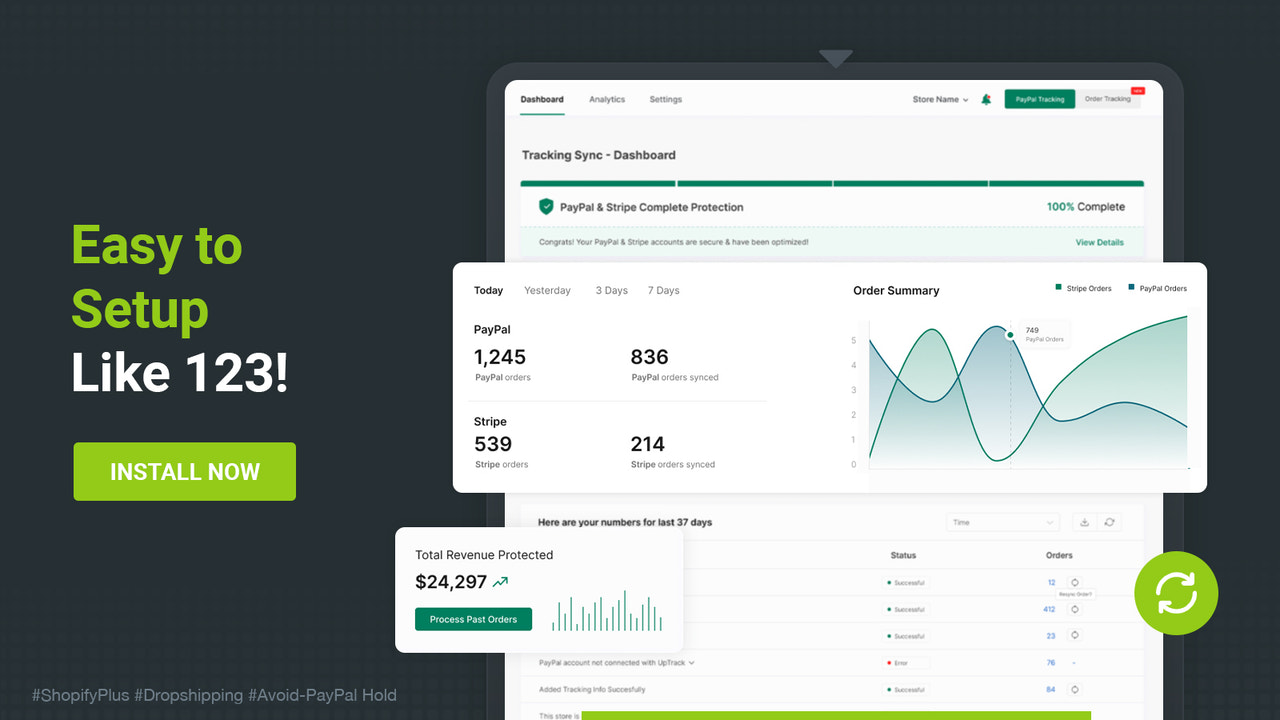Click the resync icon beside 12 orders
Screen dimensions: 1280x720
[1076, 582]
